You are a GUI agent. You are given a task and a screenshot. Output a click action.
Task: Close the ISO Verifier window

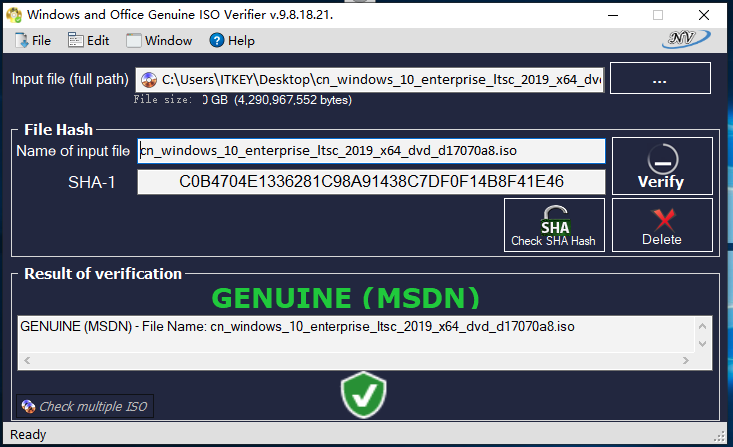coord(704,15)
